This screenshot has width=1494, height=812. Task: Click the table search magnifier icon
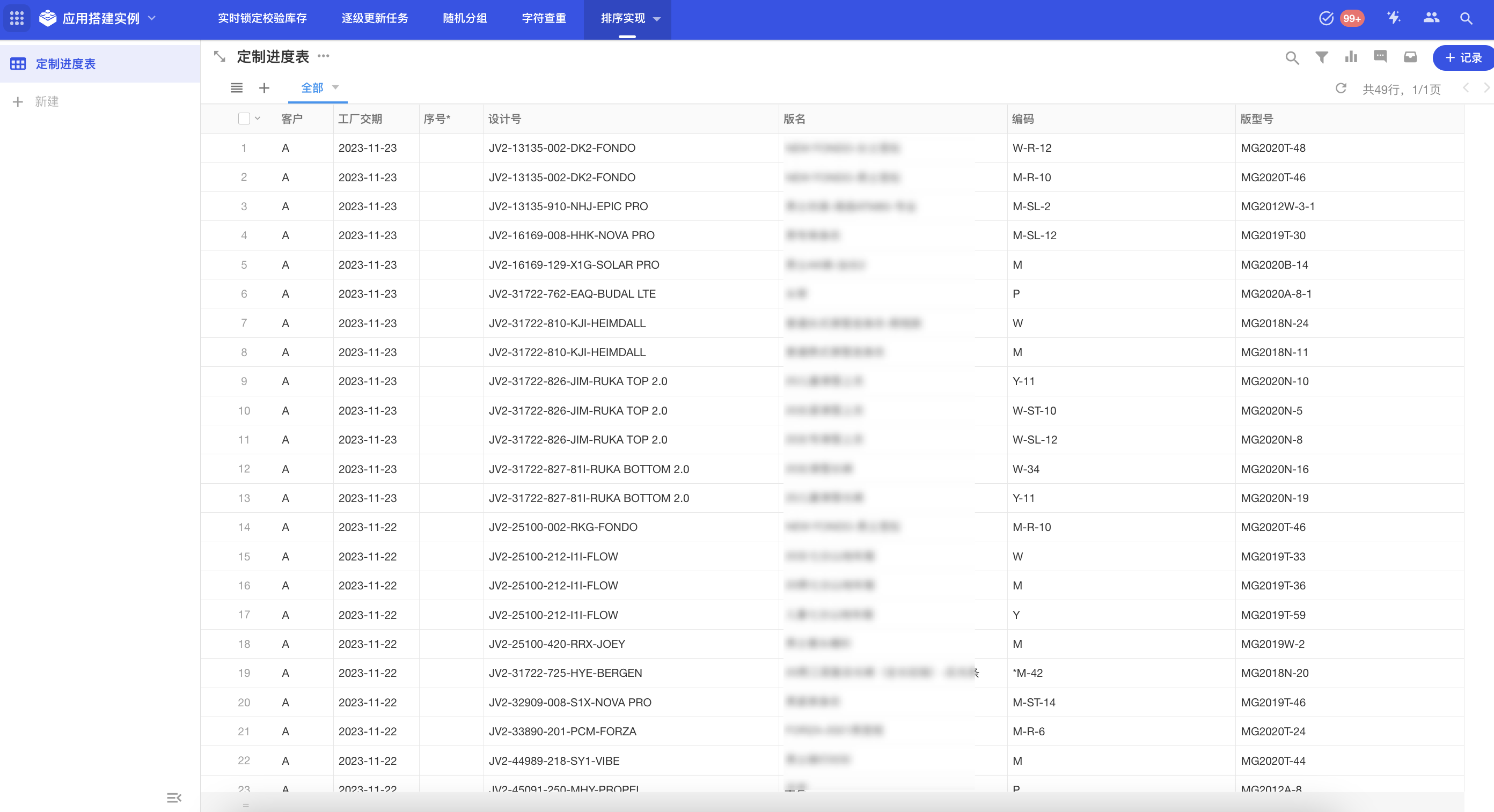pos(1292,57)
